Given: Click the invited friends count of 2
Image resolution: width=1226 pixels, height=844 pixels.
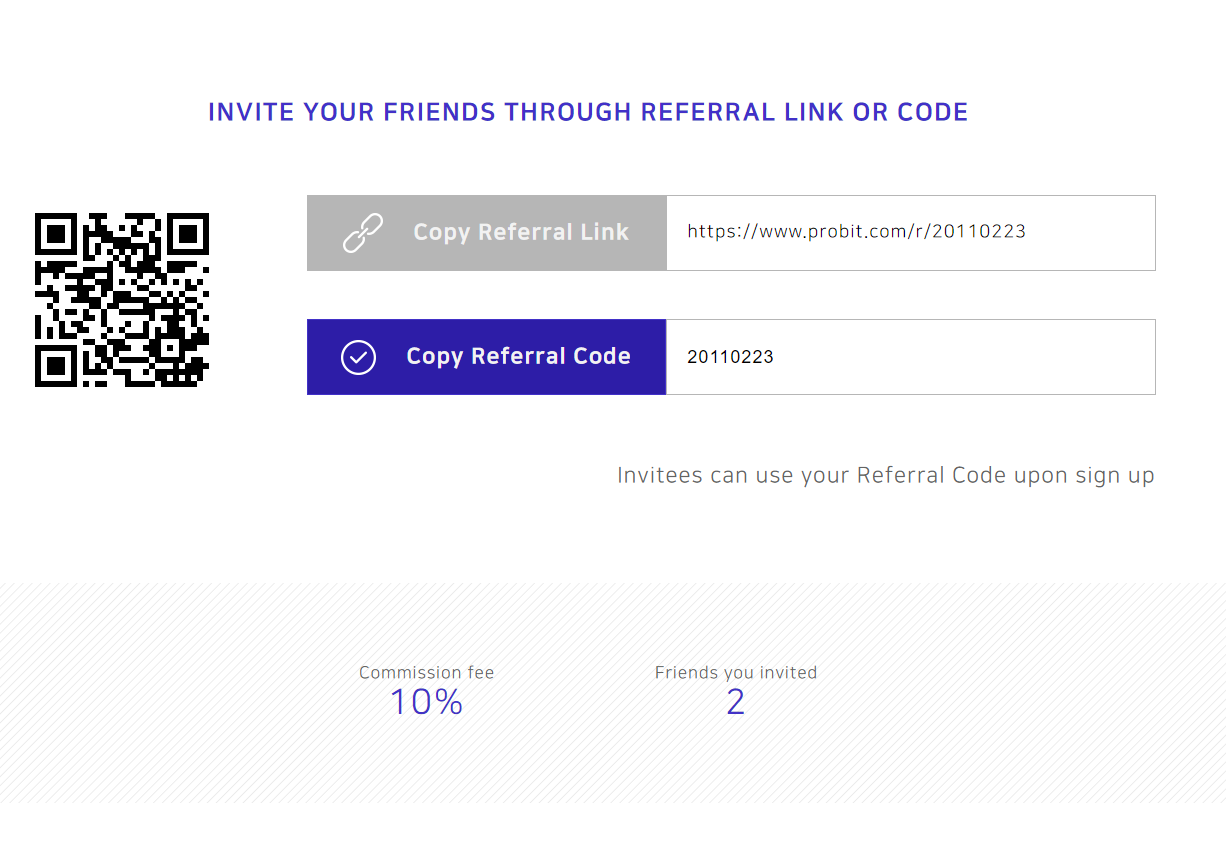Looking at the screenshot, I should pyautogui.click(x=736, y=702).
